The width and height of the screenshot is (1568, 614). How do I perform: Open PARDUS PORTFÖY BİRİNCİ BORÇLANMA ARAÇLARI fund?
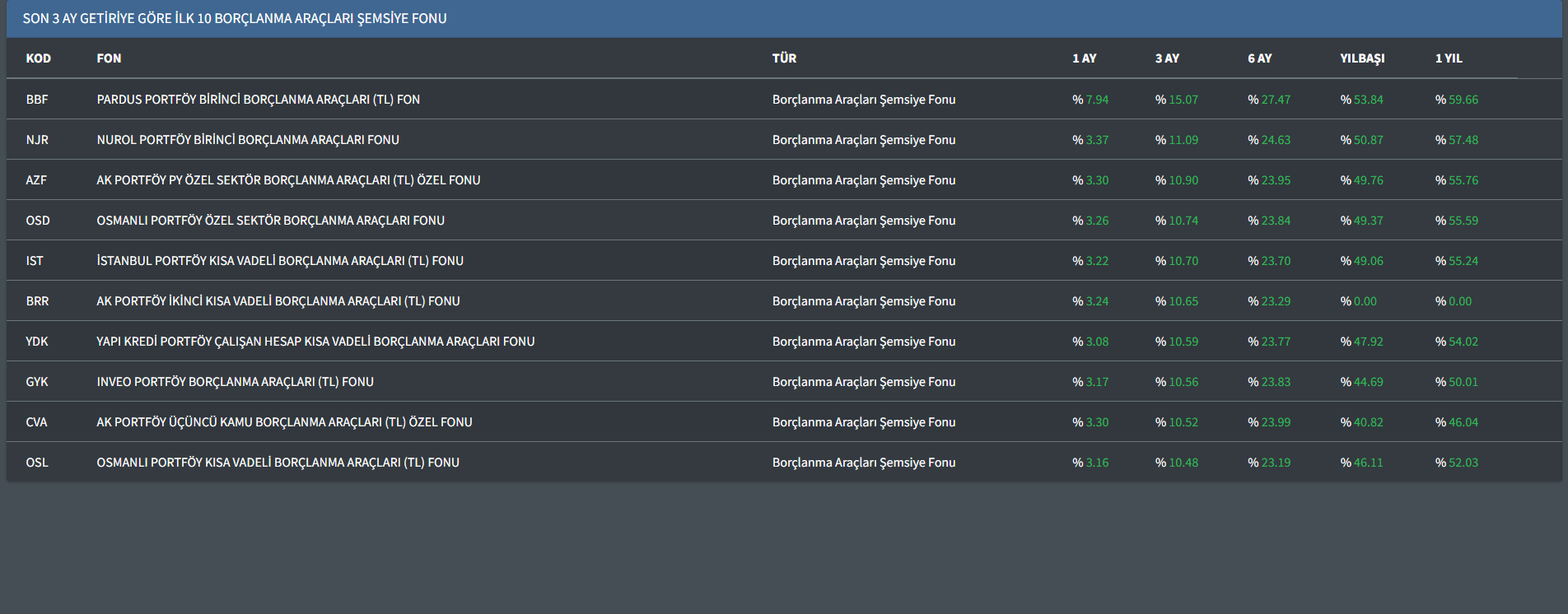click(x=258, y=100)
